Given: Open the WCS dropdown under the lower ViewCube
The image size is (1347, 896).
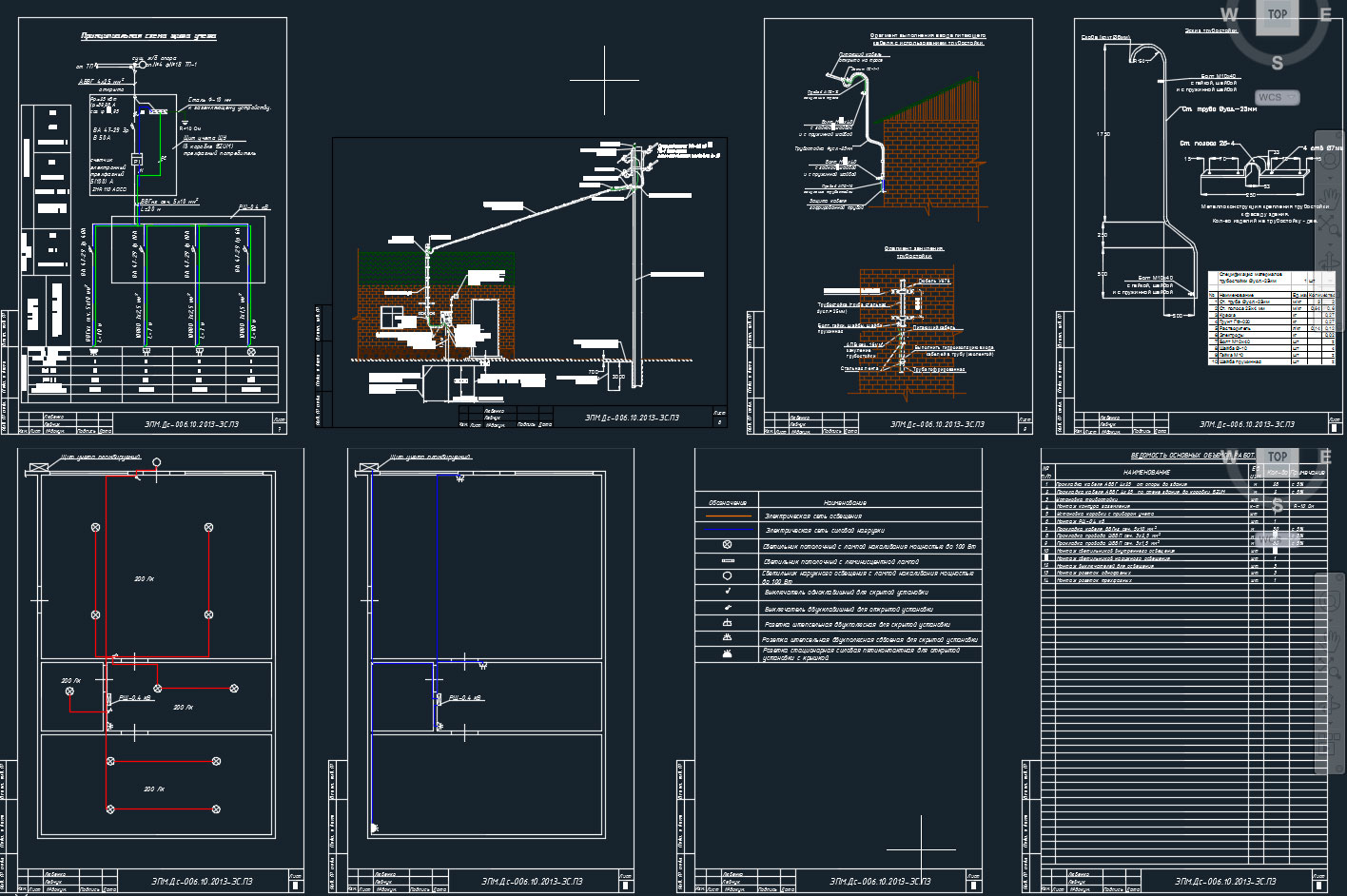Looking at the screenshot, I should [1278, 539].
